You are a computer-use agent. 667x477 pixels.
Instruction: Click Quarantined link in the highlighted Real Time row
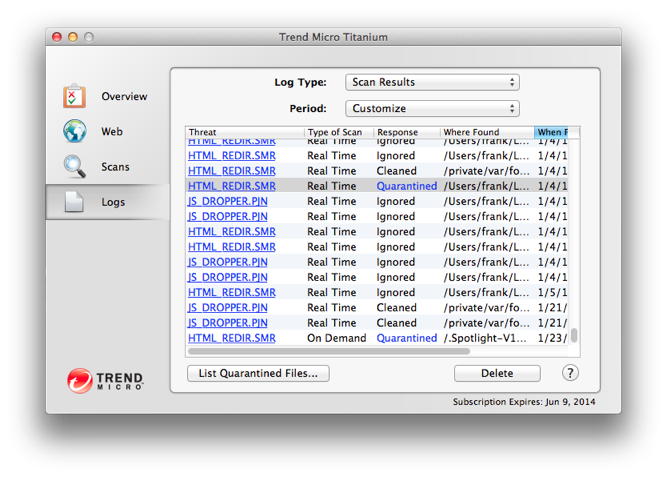click(407, 186)
